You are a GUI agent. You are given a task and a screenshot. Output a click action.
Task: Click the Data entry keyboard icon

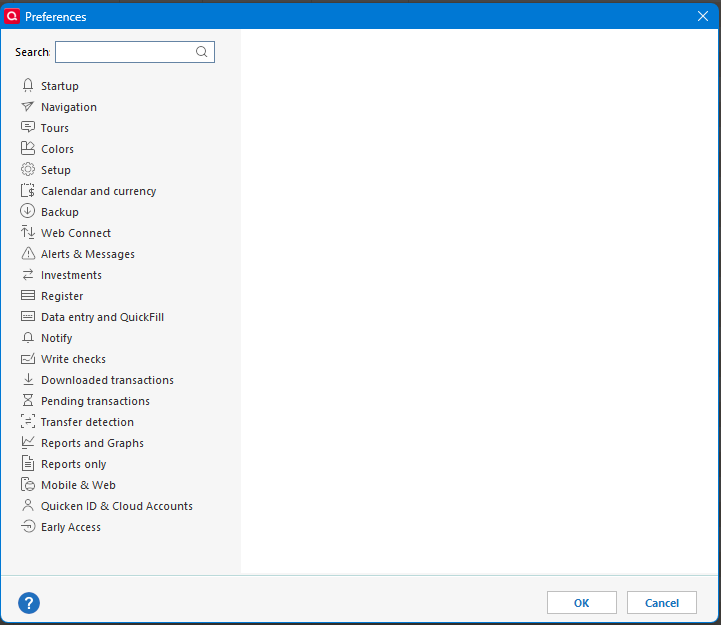28,316
